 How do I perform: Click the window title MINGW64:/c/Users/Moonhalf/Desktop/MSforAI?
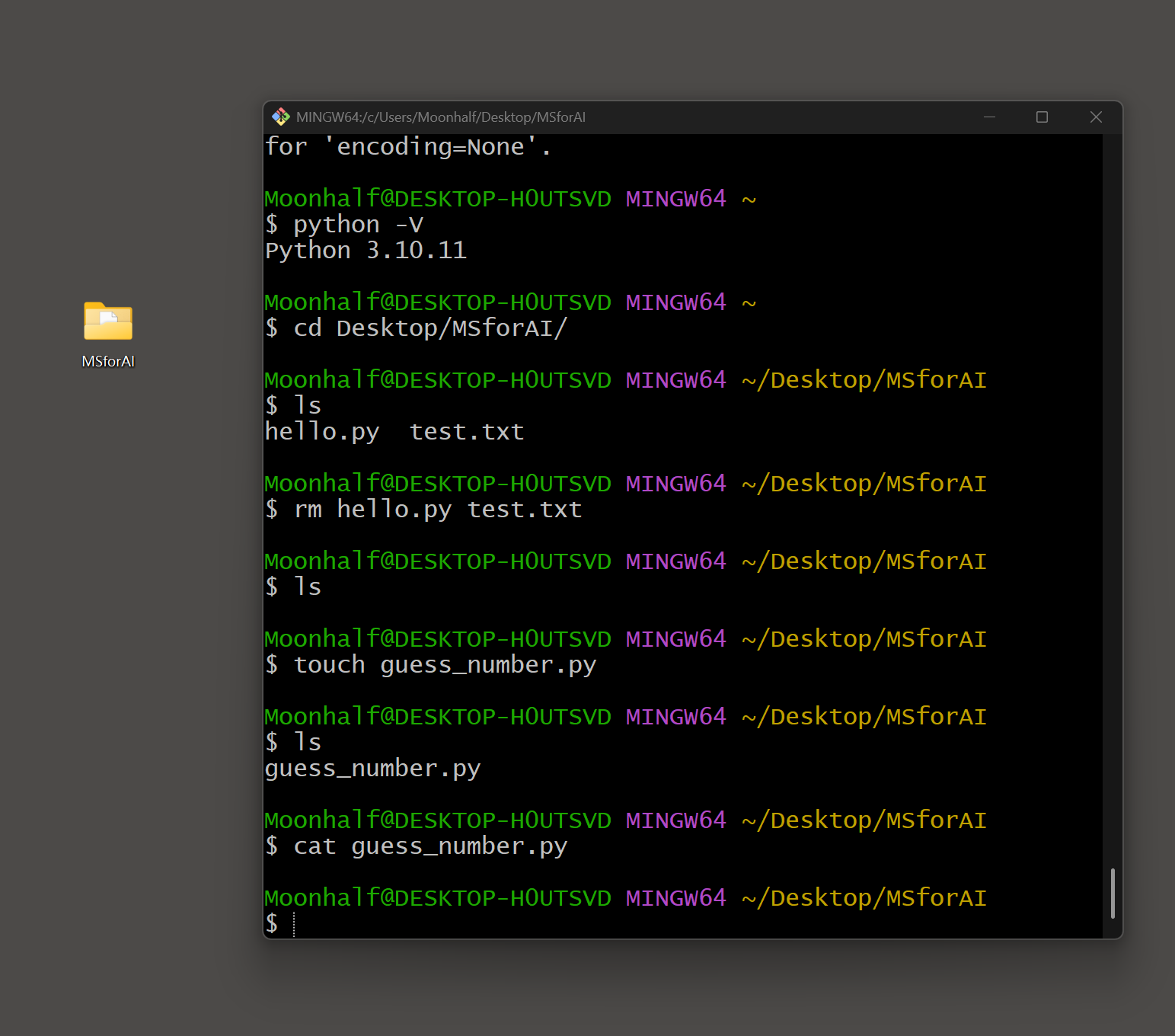[440, 117]
